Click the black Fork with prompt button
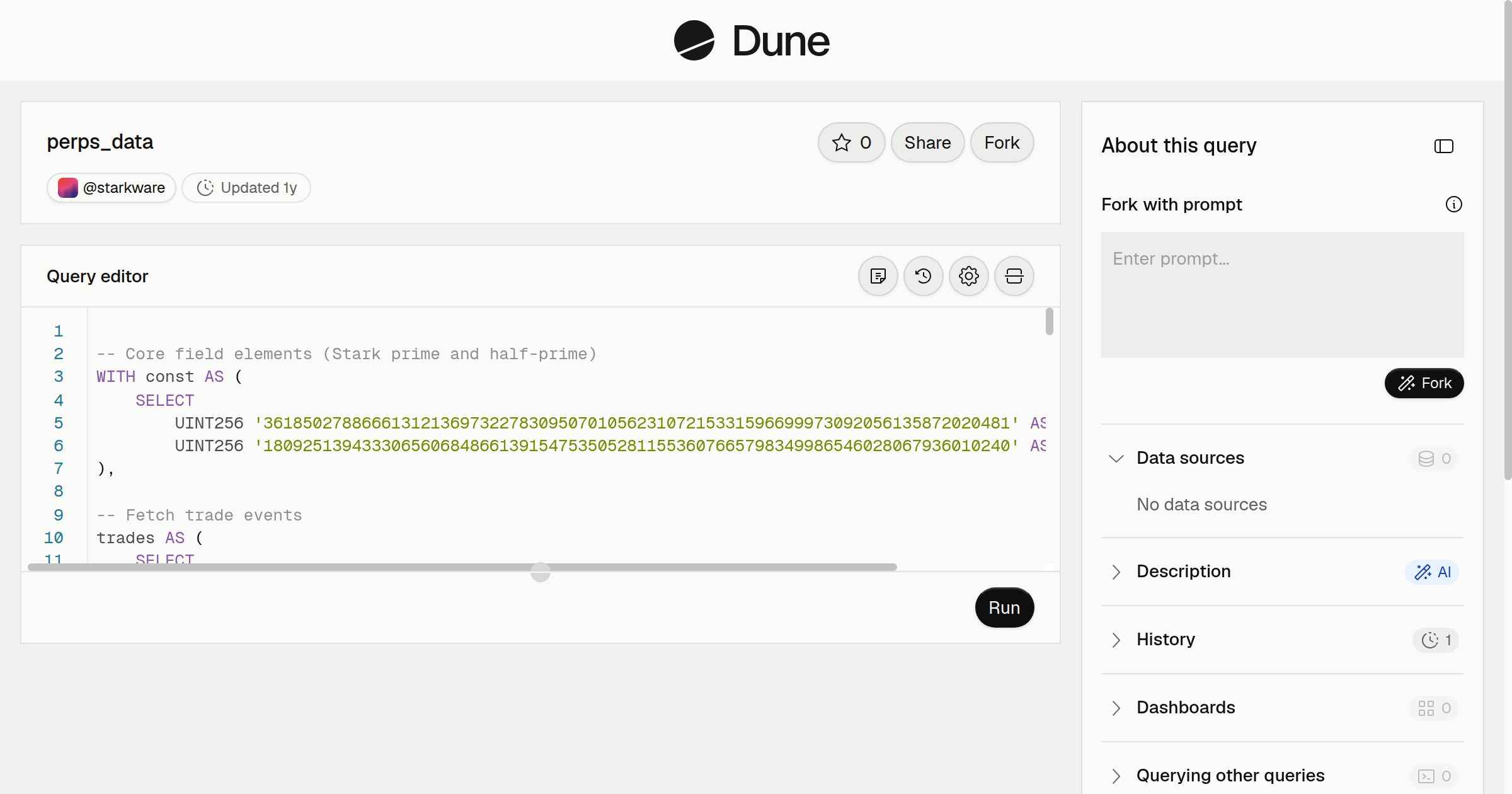 tap(1424, 383)
